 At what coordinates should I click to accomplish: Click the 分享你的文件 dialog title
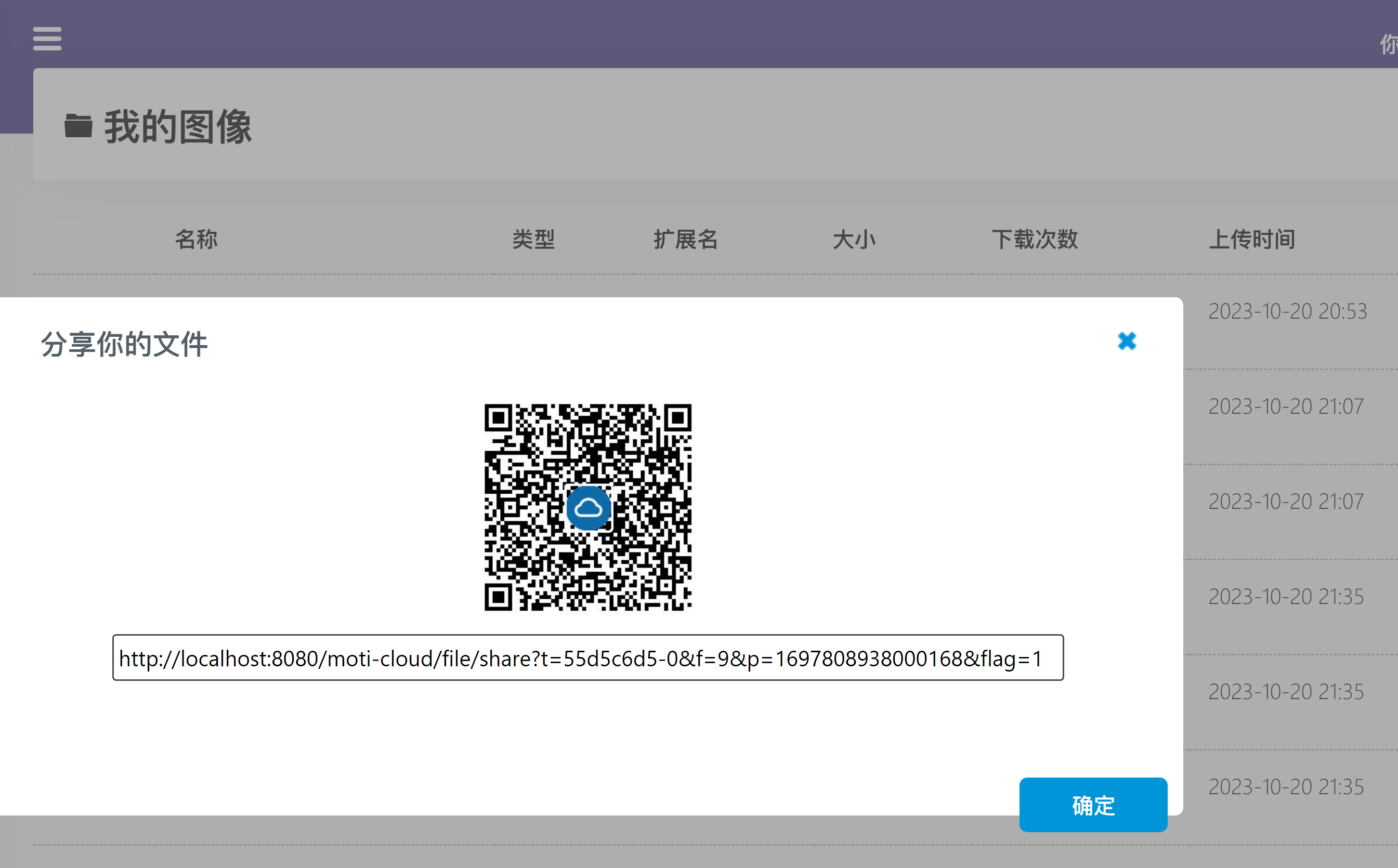tap(124, 344)
